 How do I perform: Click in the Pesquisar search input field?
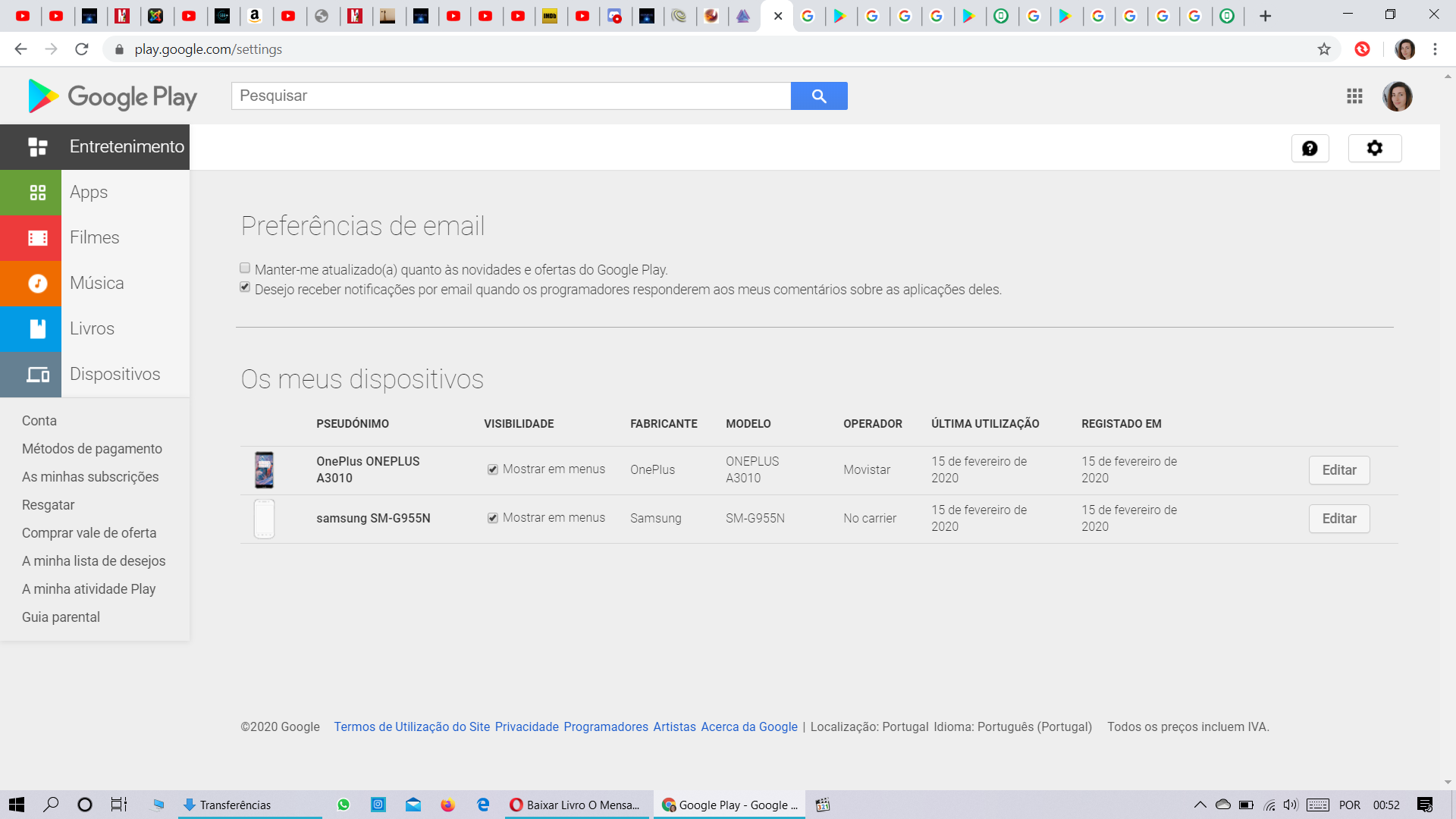[x=510, y=96]
